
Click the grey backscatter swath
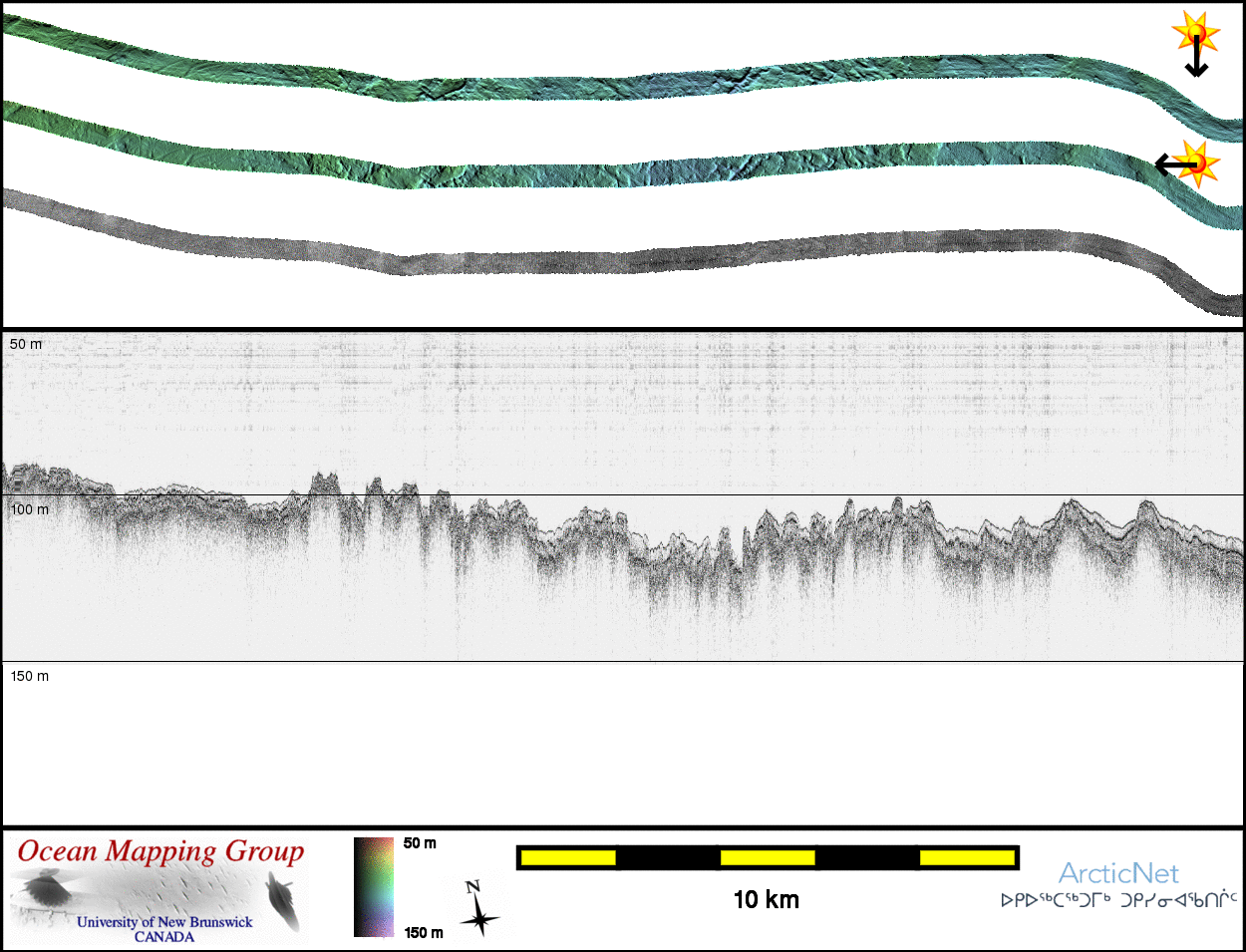click(618, 259)
